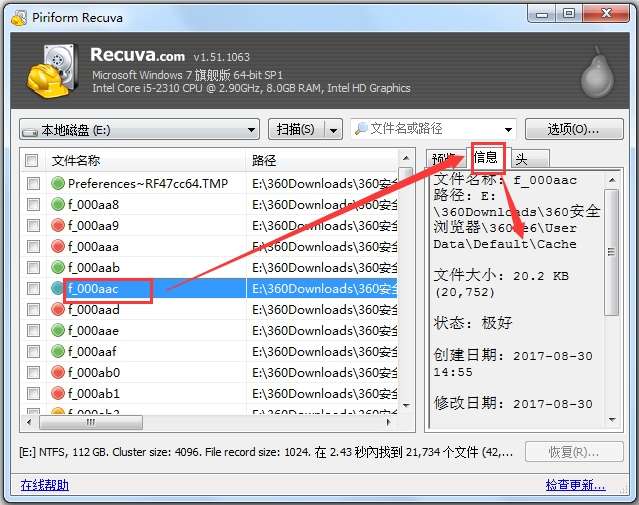Click the red status dot beside f_000aa9
The width and height of the screenshot is (639, 505).
point(58,225)
